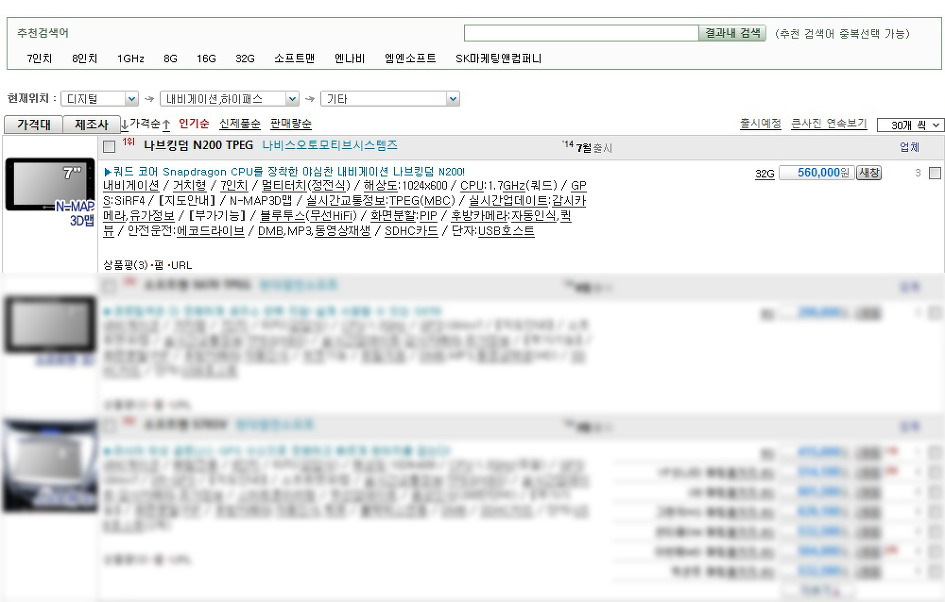Click the 블루투스(무선HiFi) spec link
Viewport: 945px width, 602px height.
point(308,216)
